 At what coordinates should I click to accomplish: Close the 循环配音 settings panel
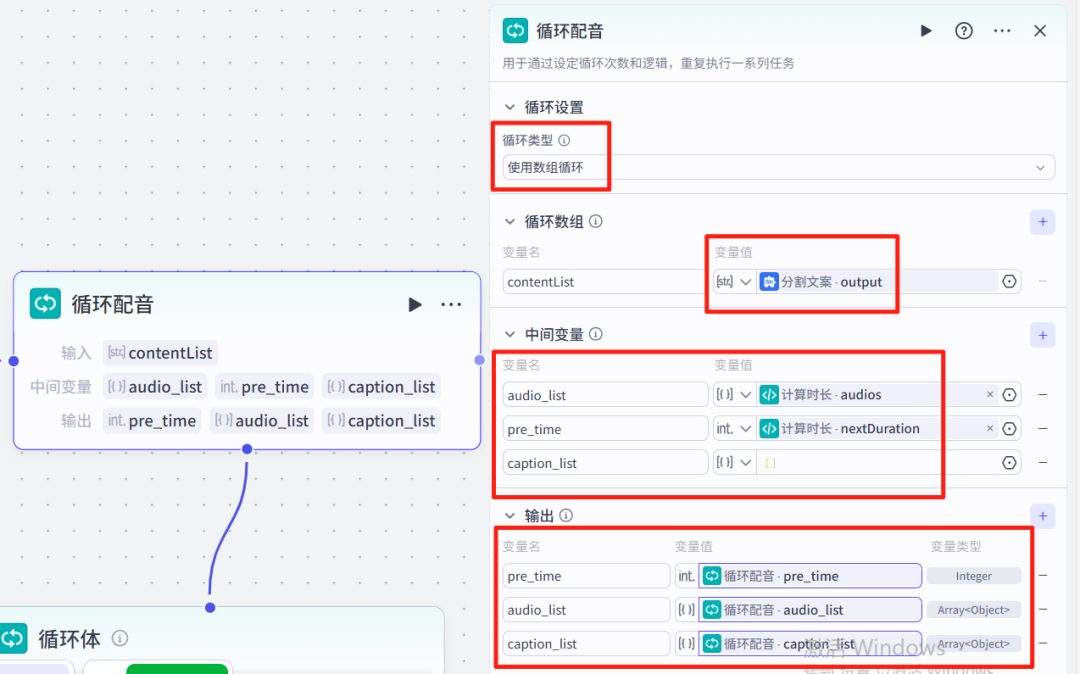click(1040, 31)
